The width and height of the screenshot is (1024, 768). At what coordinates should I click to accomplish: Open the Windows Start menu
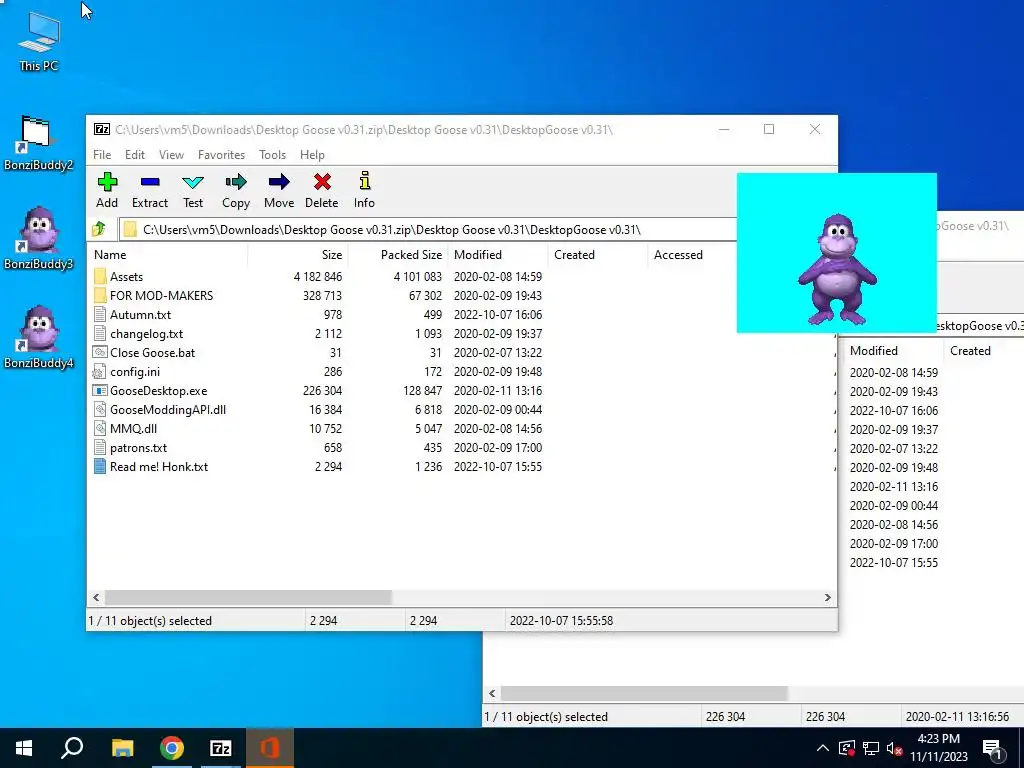pos(24,748)
